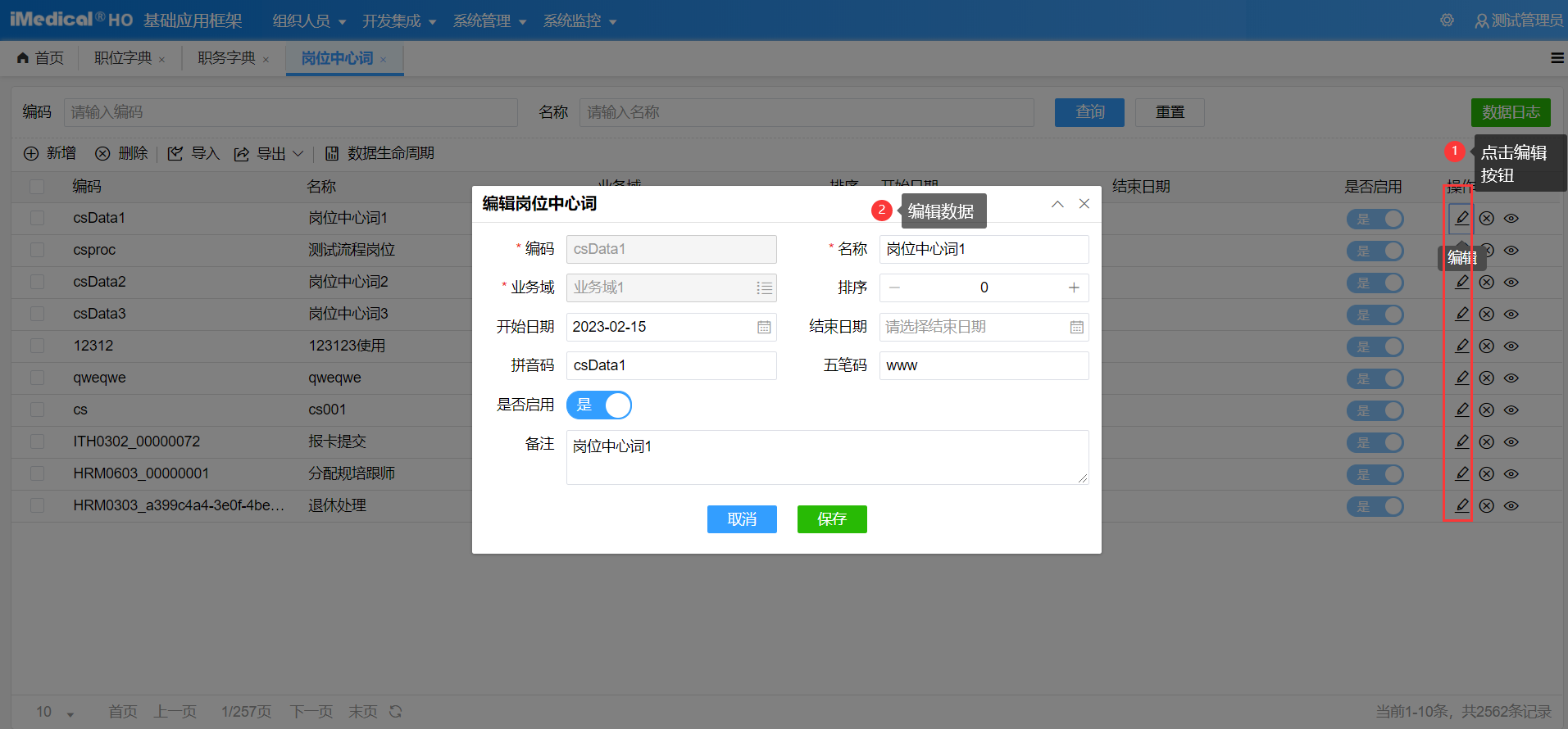Viewport: 1568px width, 729px height.
Task: Click the edit pencil for row 12312
Action: (1461, 346)
